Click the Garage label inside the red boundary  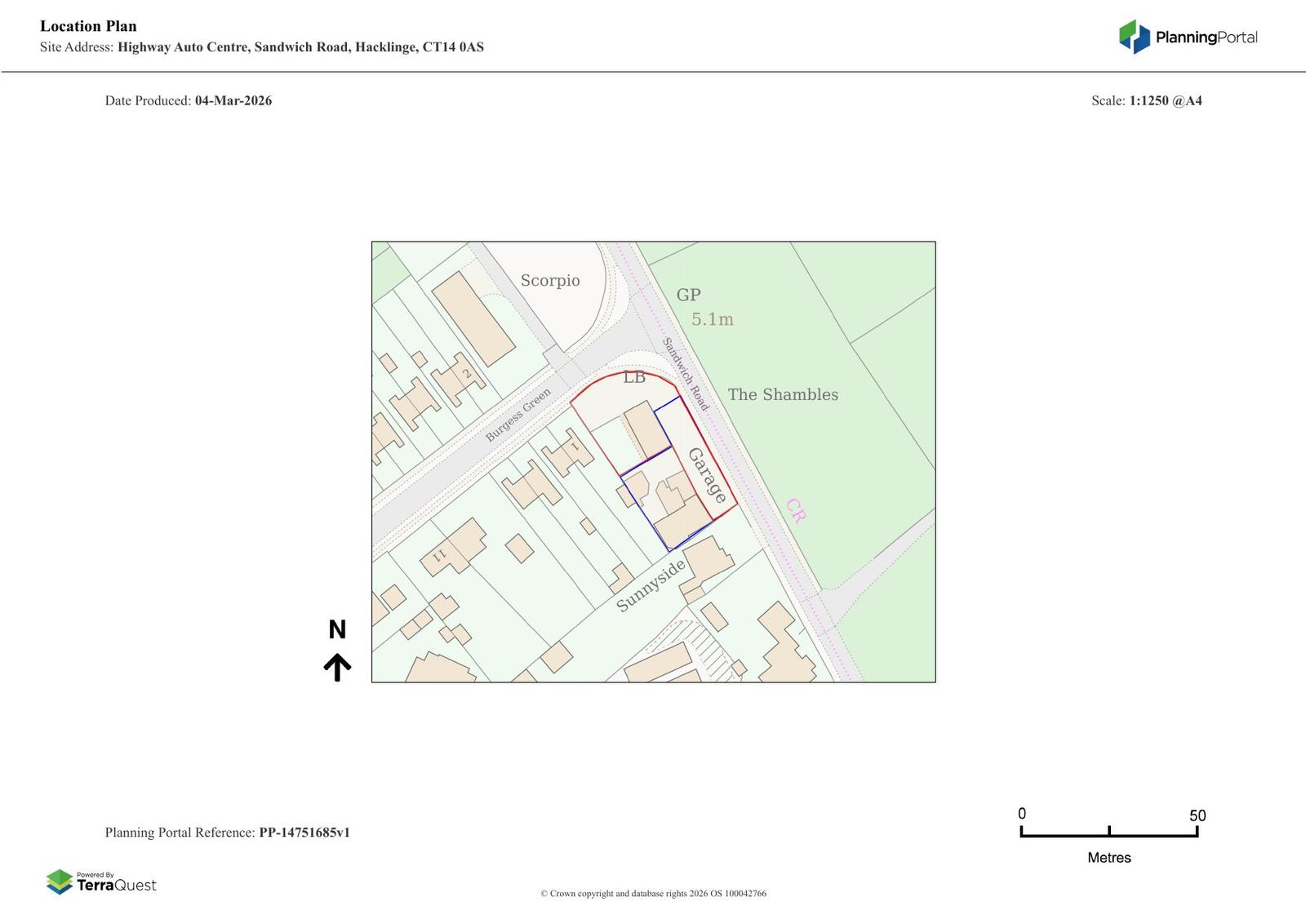707,475
